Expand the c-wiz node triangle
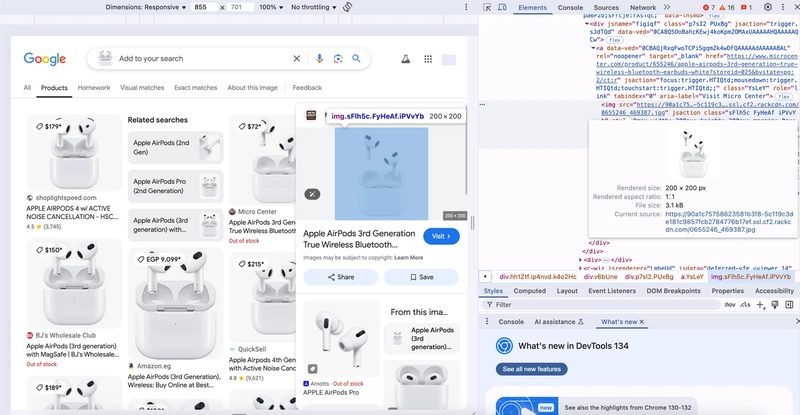 581,268
